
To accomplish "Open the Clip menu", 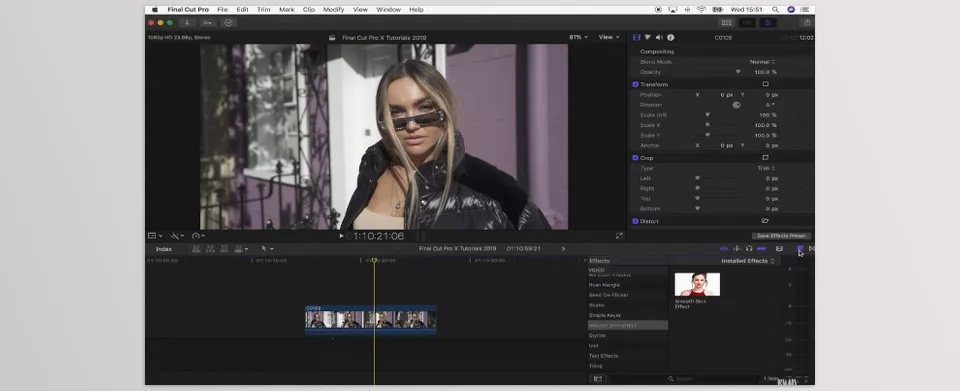I will 309,10.
